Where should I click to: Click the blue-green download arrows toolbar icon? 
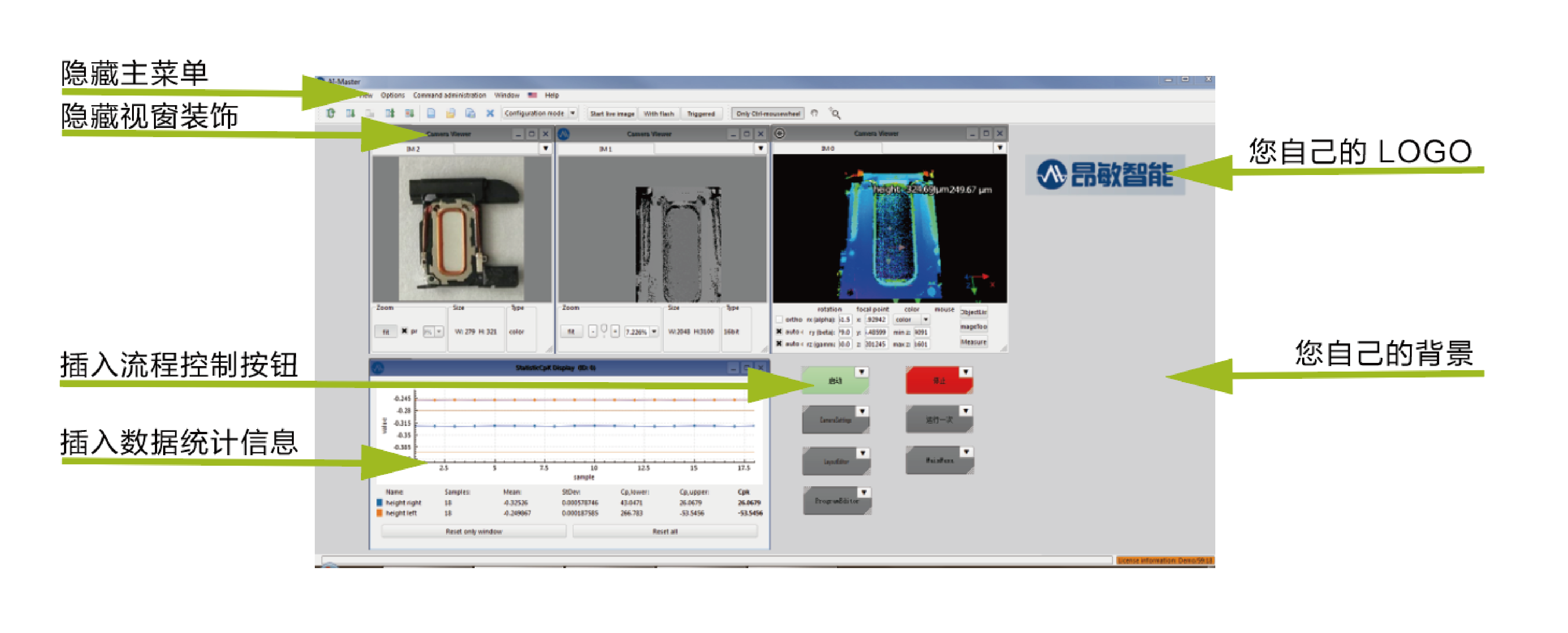tap(350, 113)
